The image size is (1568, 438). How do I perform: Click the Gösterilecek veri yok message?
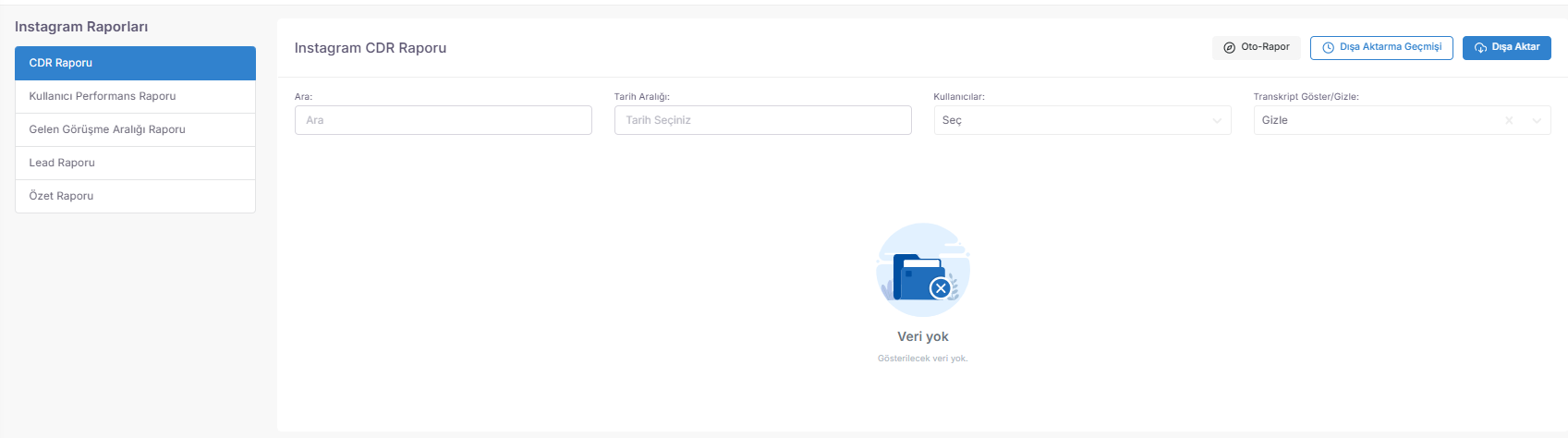pos(923,359)
